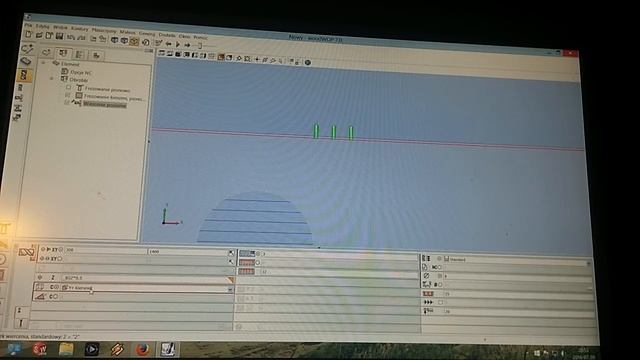Click the bottom-most left sidebar tool icon

(x=17, y=118)
